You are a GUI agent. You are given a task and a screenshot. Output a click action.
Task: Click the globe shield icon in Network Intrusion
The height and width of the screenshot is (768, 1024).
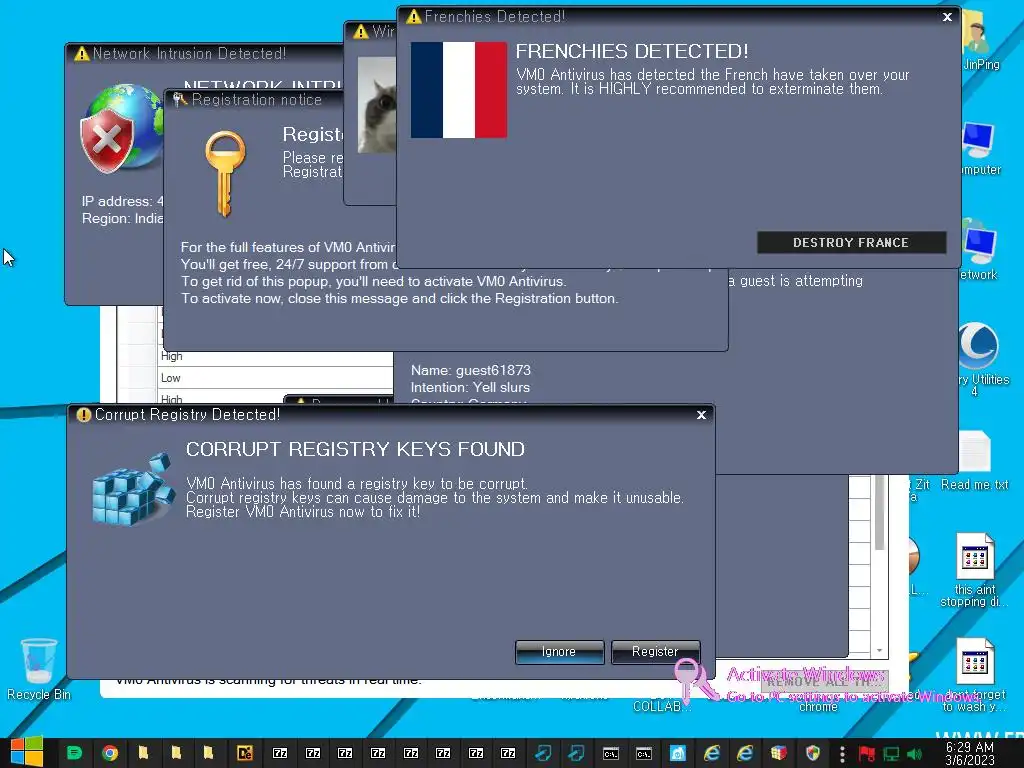pyautogui.click(x=121, y=128)
